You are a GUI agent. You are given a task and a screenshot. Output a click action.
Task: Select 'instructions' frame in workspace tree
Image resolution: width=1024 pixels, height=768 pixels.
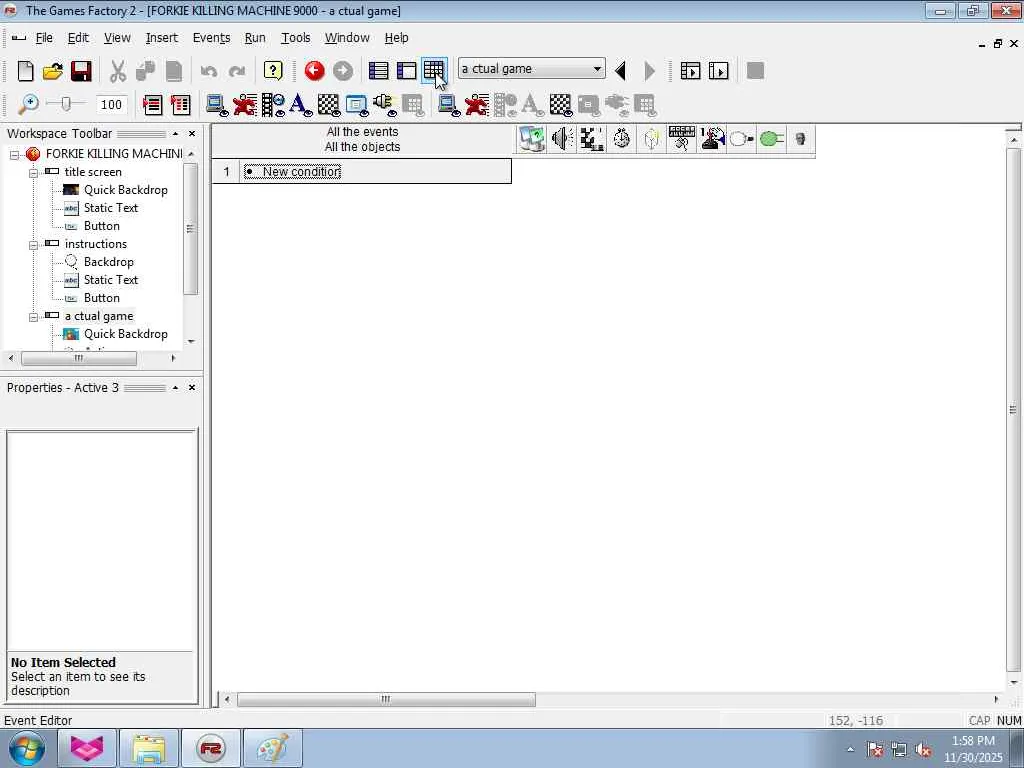(95, 244)
